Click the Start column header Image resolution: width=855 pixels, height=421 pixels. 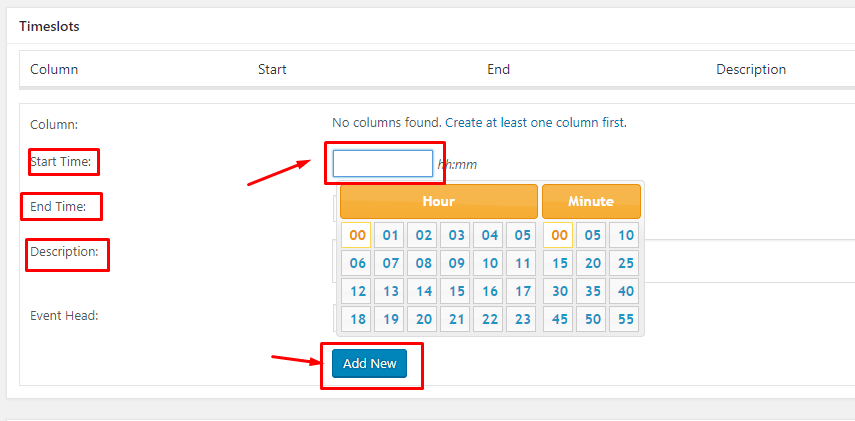point(272,70)
